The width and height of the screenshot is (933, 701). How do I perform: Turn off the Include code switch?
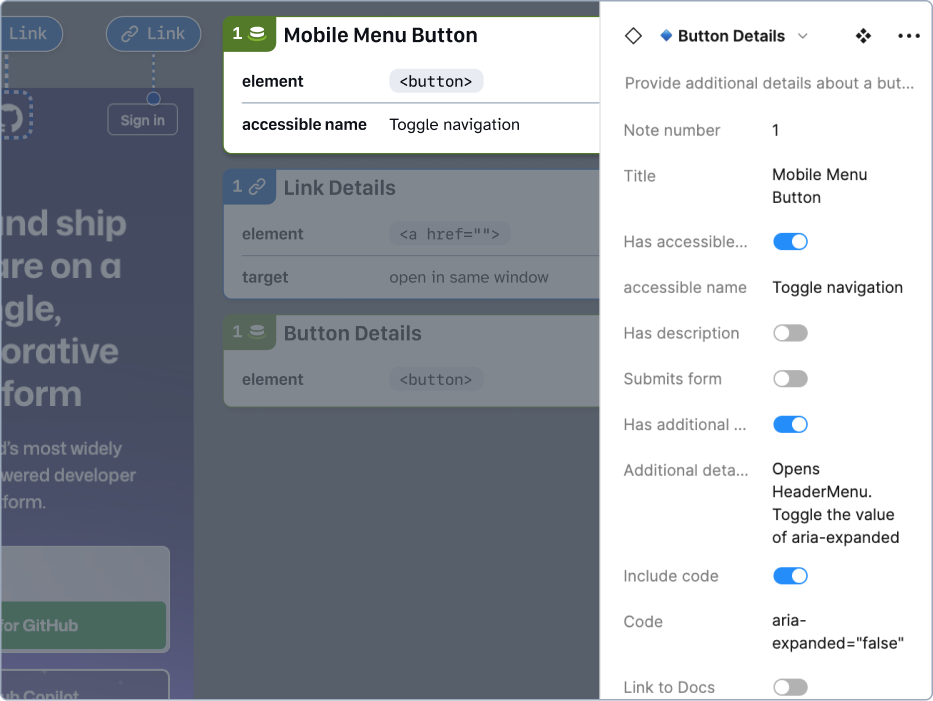(x=790, y=576)
